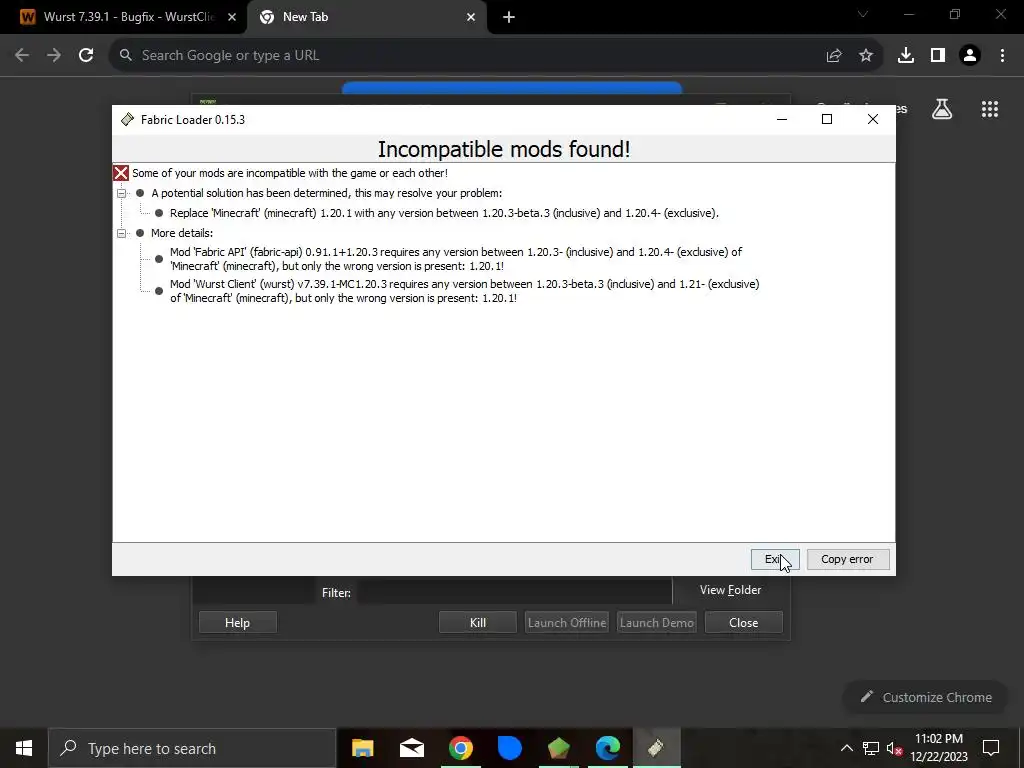Switch to the Wurst 7.39.1 Bugfix tab
1024x768 pixels.
pos(124,17)
